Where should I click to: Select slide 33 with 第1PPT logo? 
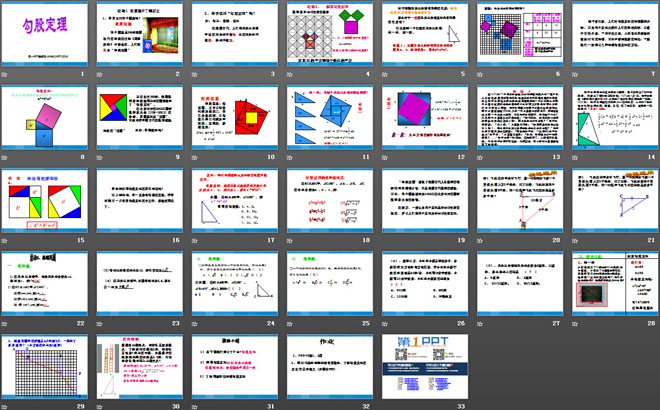point(425,367)
